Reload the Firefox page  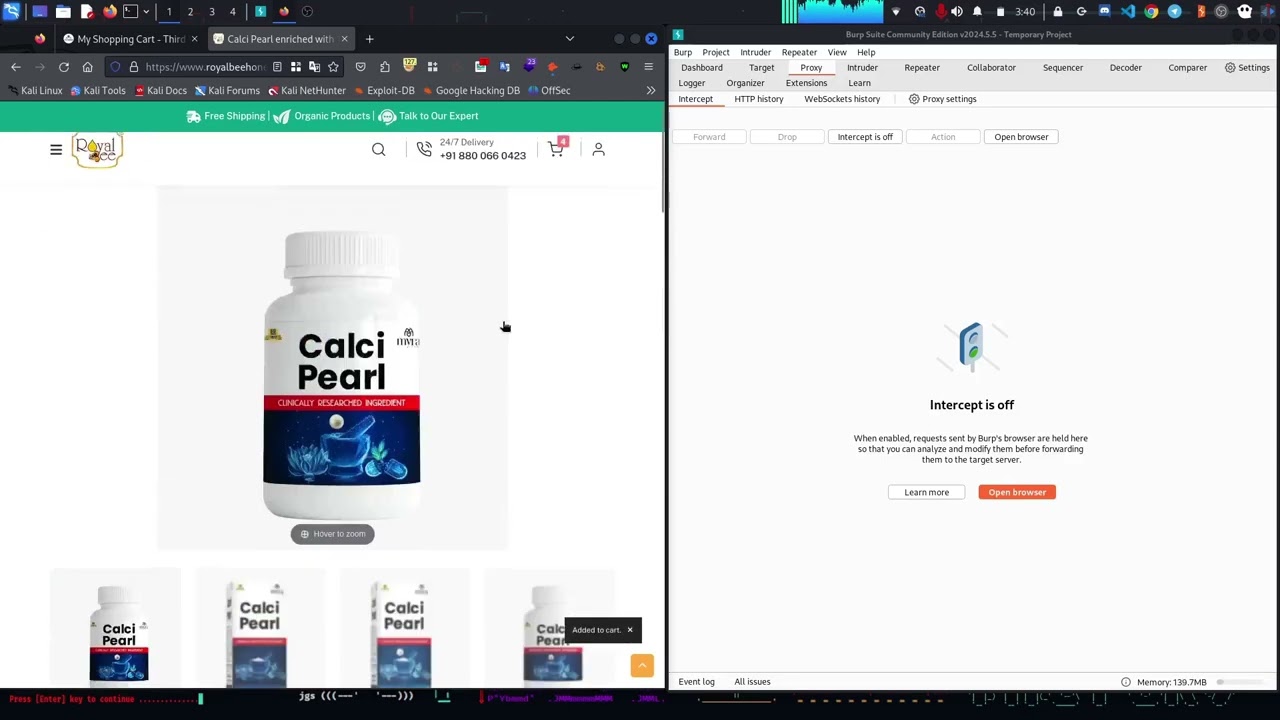(x=64, y=67)
